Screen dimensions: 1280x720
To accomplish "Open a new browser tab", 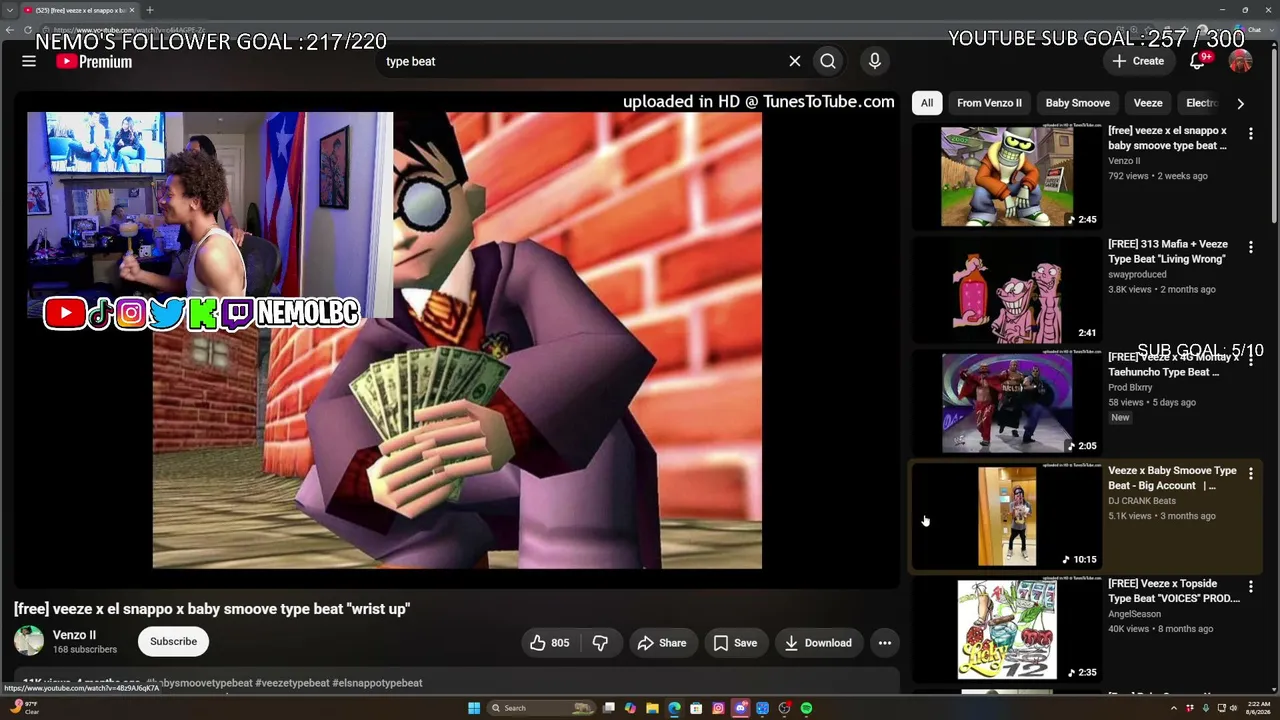I will (x=149, y=10).
